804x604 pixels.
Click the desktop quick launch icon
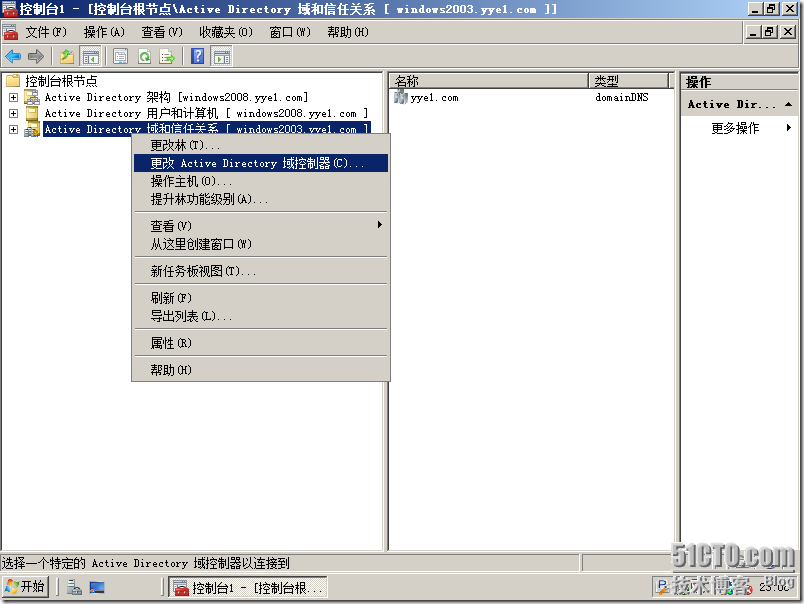(97, 587)
